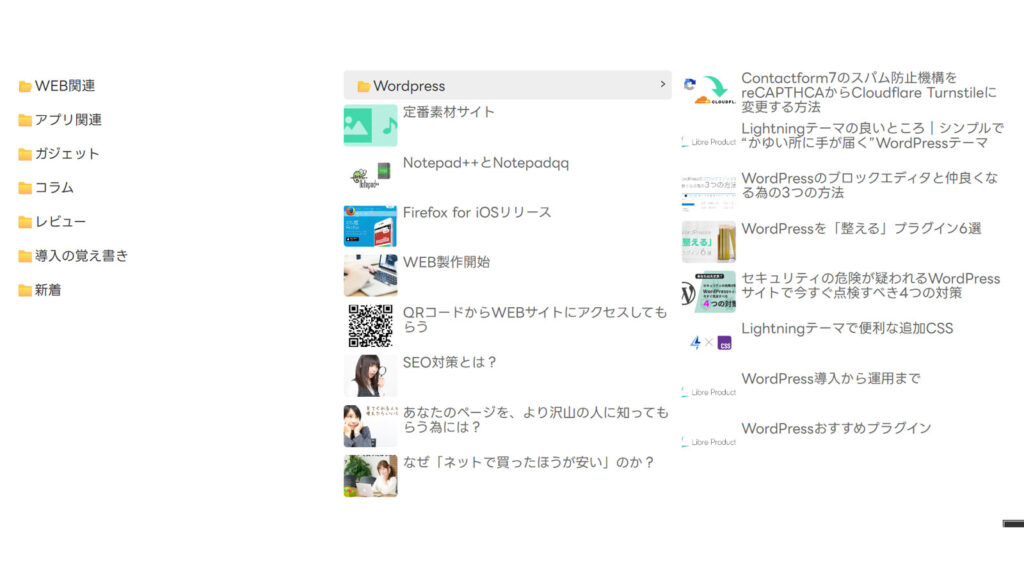1024x576 pixels.
Task: Click the Cloudflare Turnstile logo thumbnail
Action: point(709,91)
